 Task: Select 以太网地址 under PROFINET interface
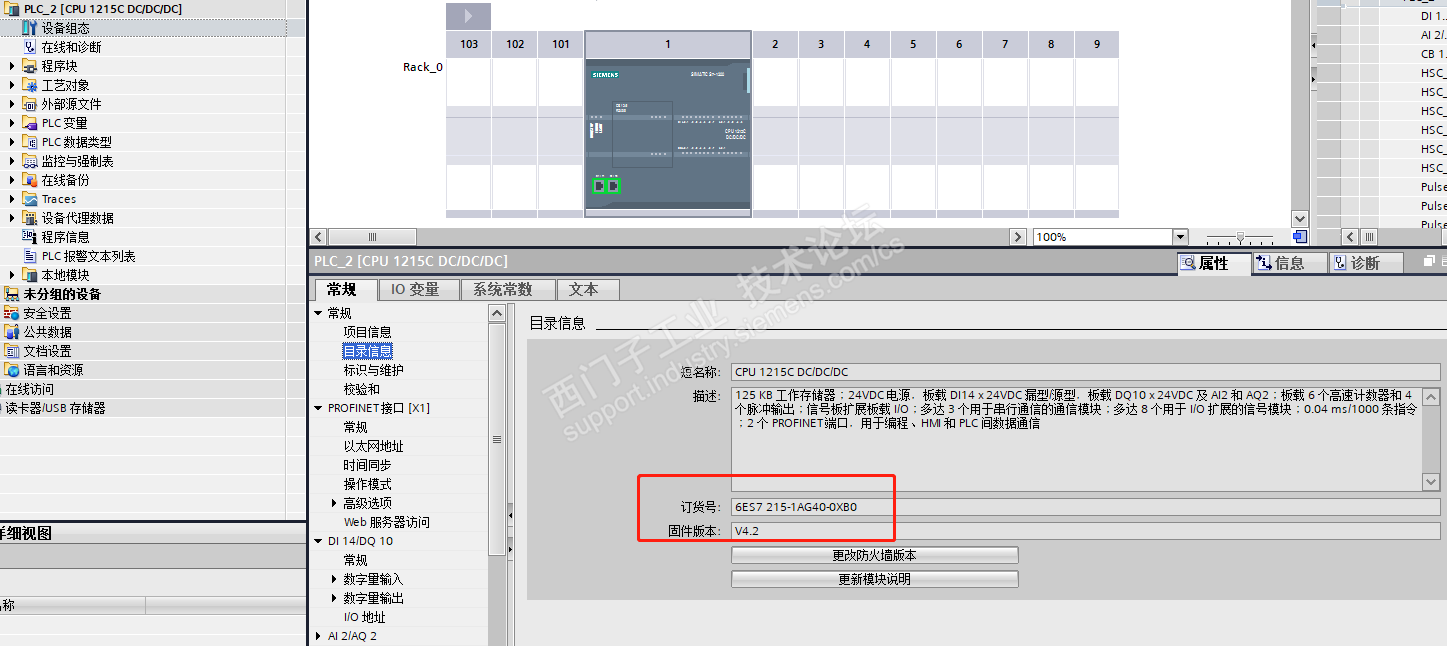point(374,446)
